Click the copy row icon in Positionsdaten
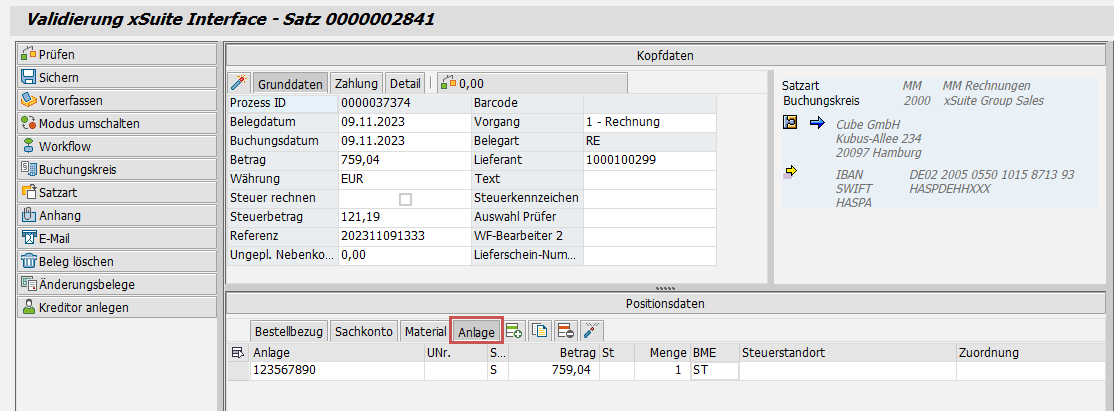The image size is (1114, 411). [x=540, y=330]
